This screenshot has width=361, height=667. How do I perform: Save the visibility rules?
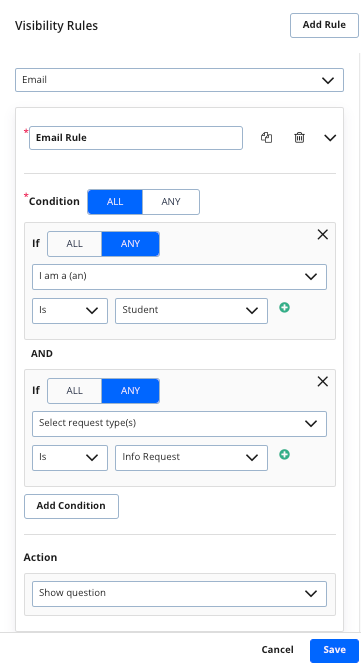coord(334,650)
